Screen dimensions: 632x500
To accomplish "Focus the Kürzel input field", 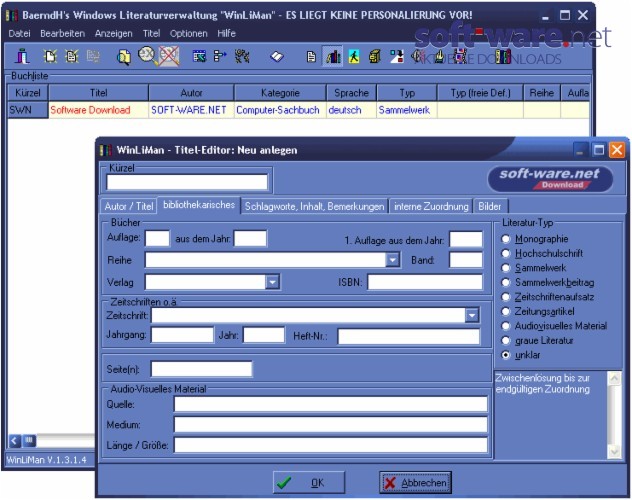I will 187,182.
